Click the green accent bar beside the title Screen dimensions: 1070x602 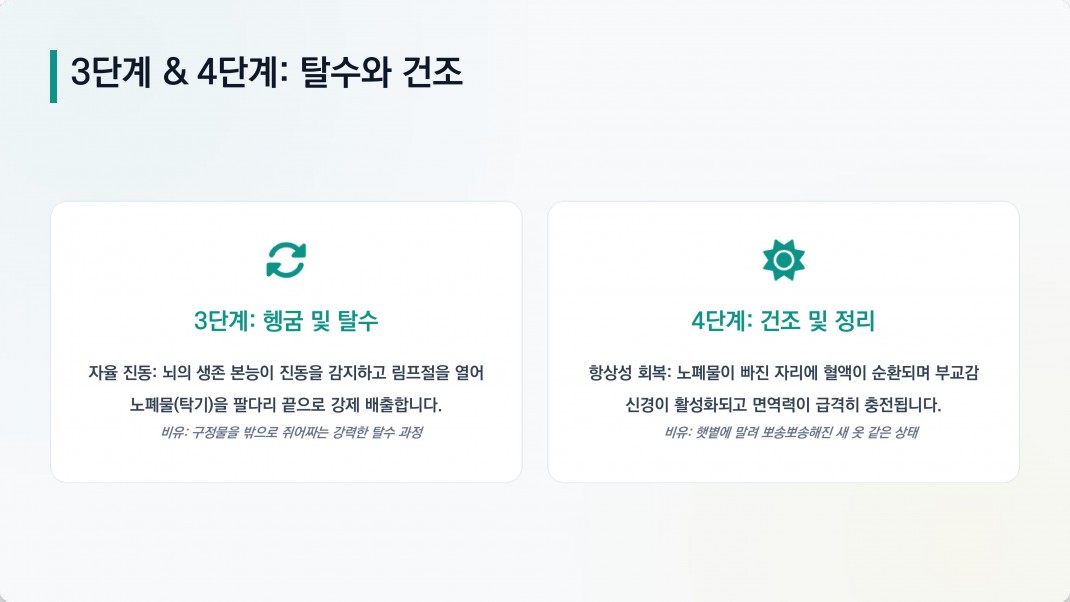tap(53, 76)
